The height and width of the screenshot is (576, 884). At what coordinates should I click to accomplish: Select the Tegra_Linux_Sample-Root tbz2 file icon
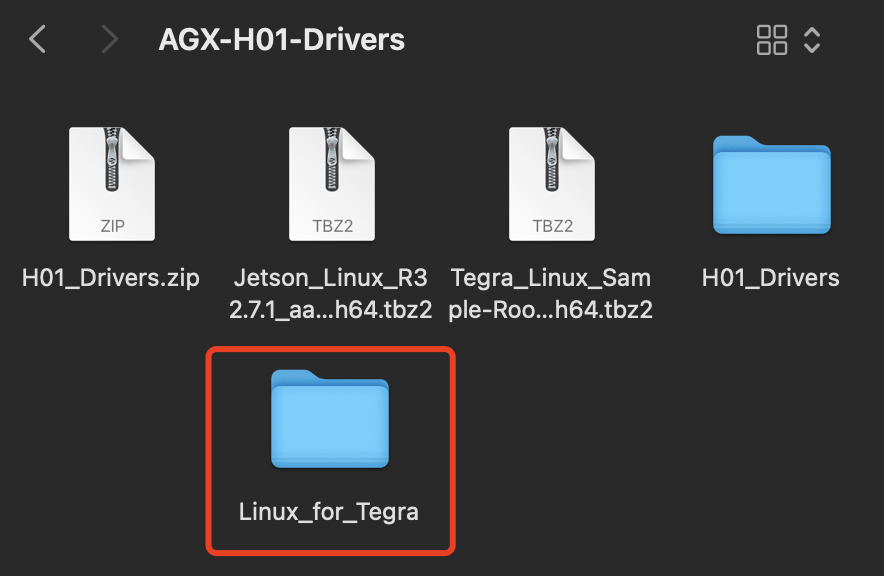[x=551, y=184]
